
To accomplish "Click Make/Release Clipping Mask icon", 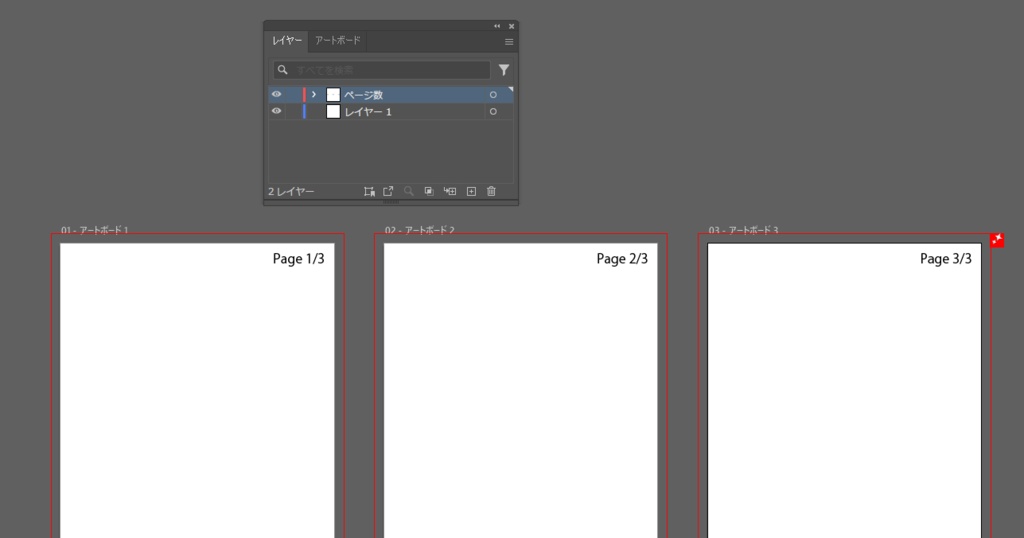I will 429,191.
